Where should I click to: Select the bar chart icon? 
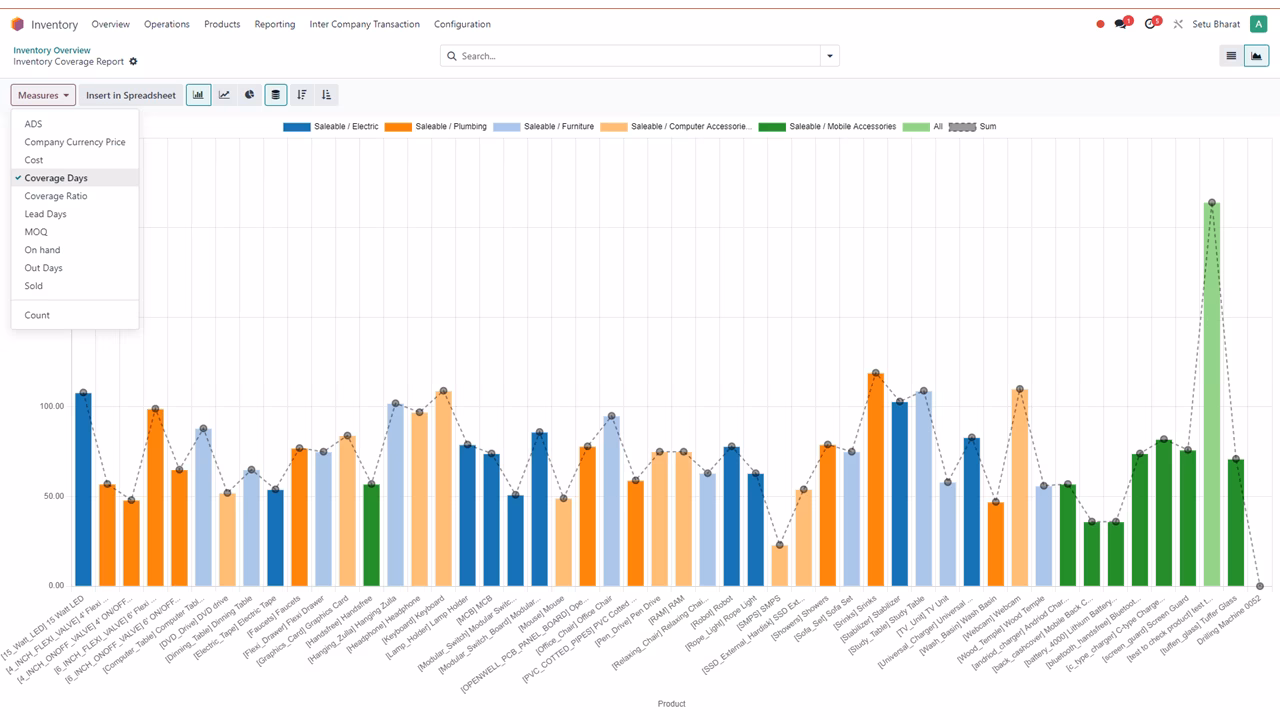[198, 95]
